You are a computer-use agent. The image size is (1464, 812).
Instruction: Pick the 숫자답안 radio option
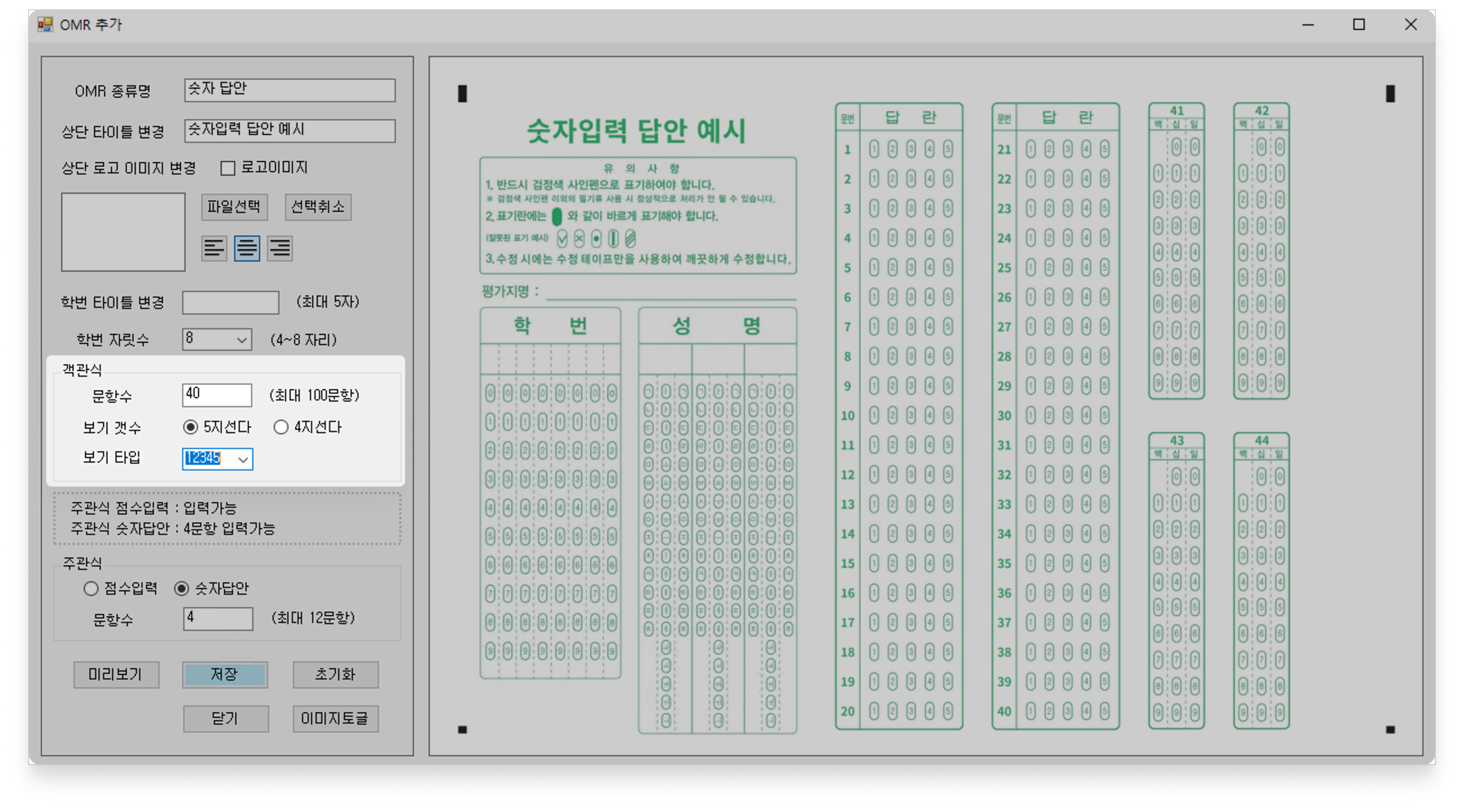point(181,588)
